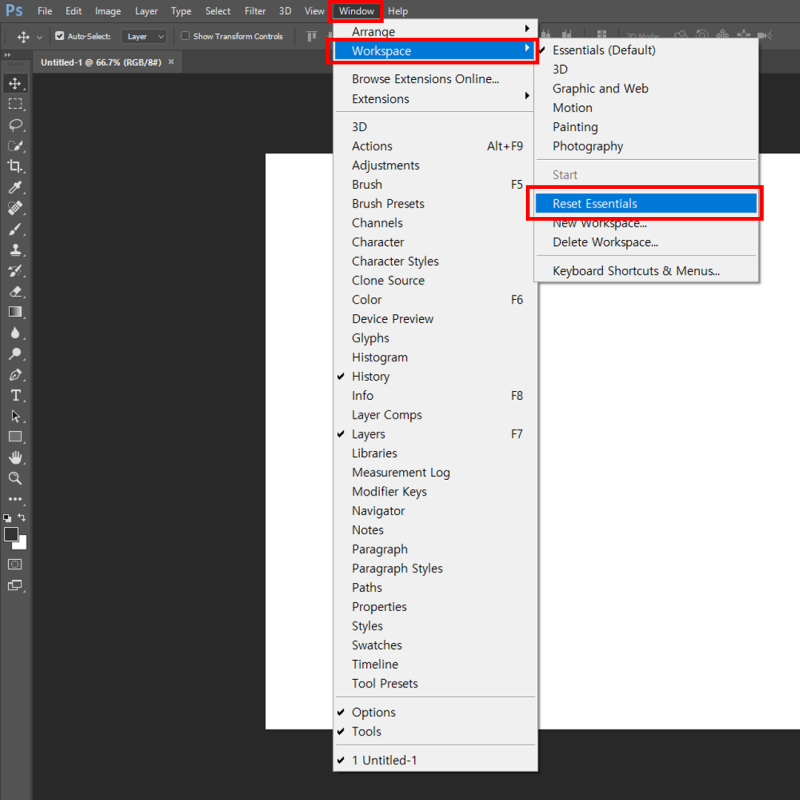
Task: Expand the Arrange submenu
Action: (x=435, y=31)
